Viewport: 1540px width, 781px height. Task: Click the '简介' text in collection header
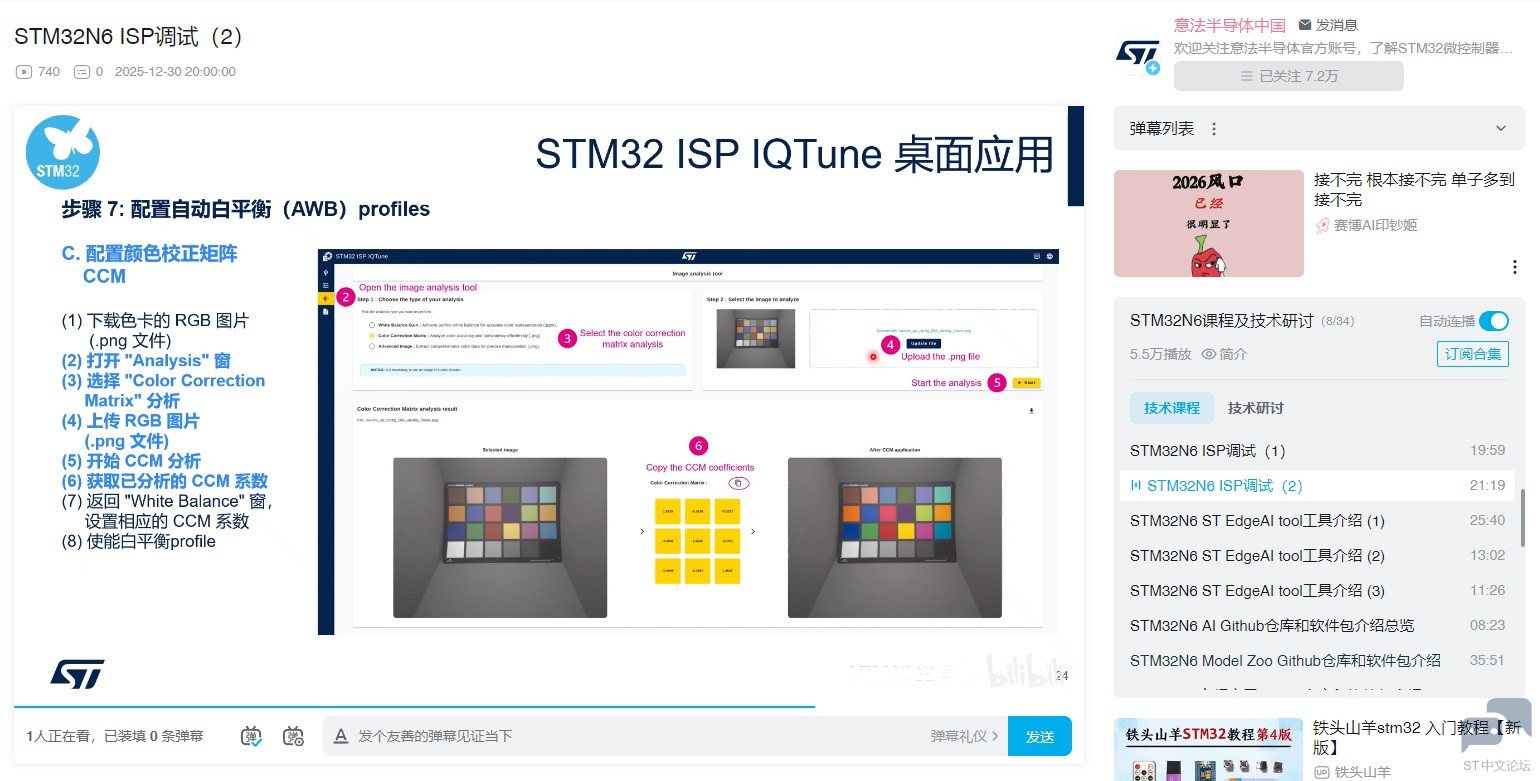pos(1234,354)
